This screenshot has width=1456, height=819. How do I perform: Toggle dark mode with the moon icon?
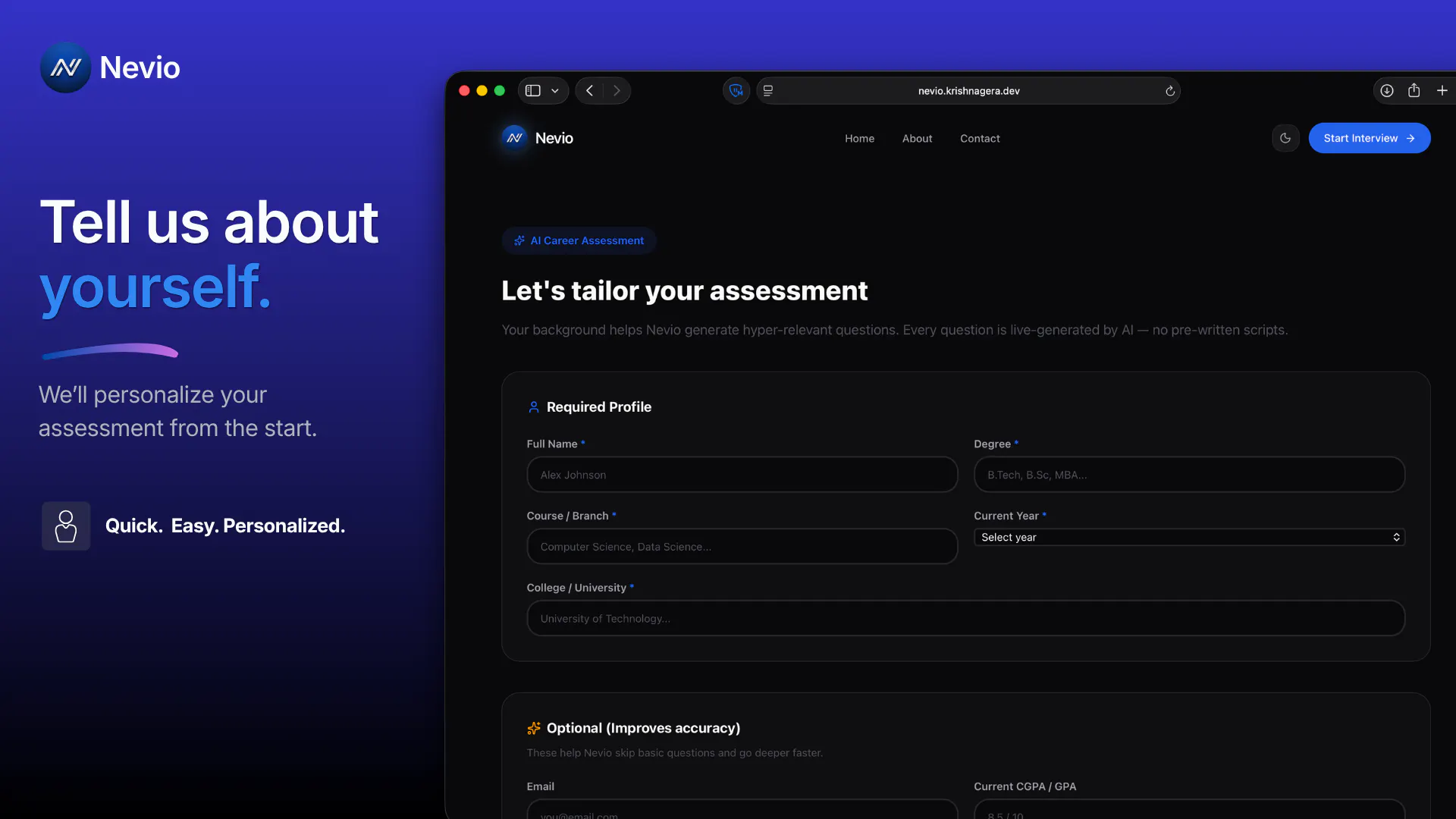coord(1285,138)
